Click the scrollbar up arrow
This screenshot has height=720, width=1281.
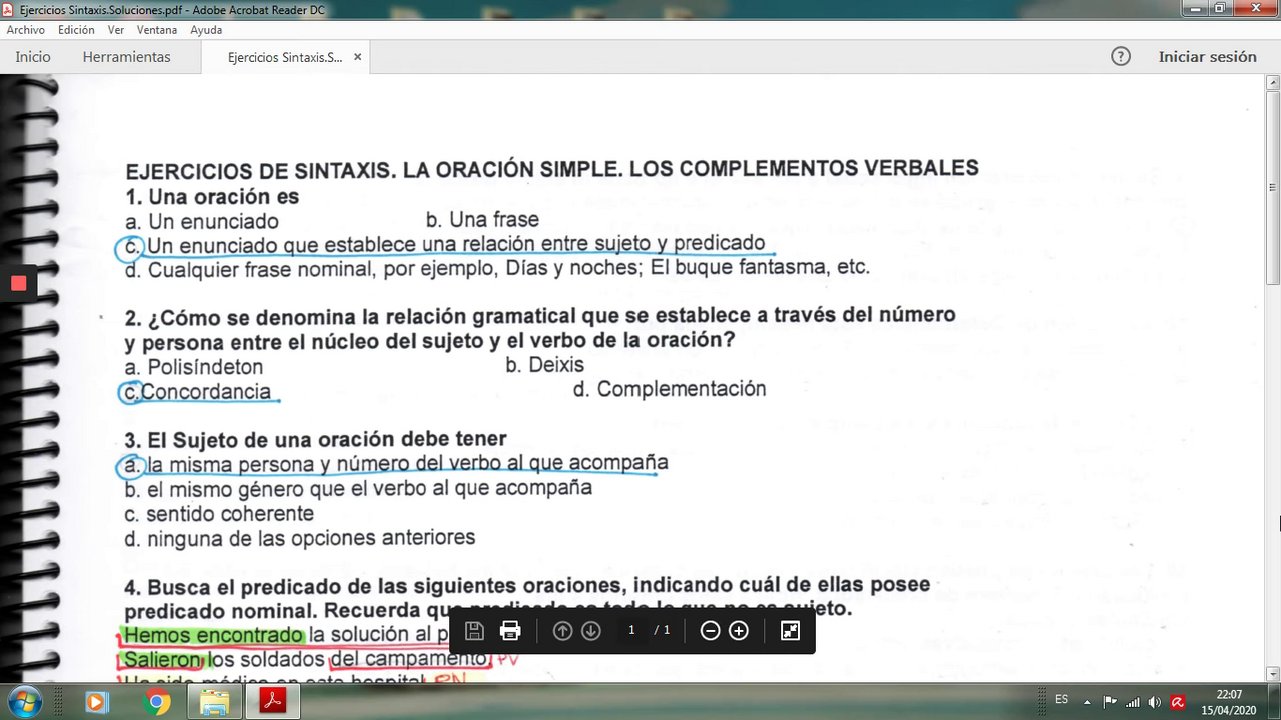[1272, 82]
